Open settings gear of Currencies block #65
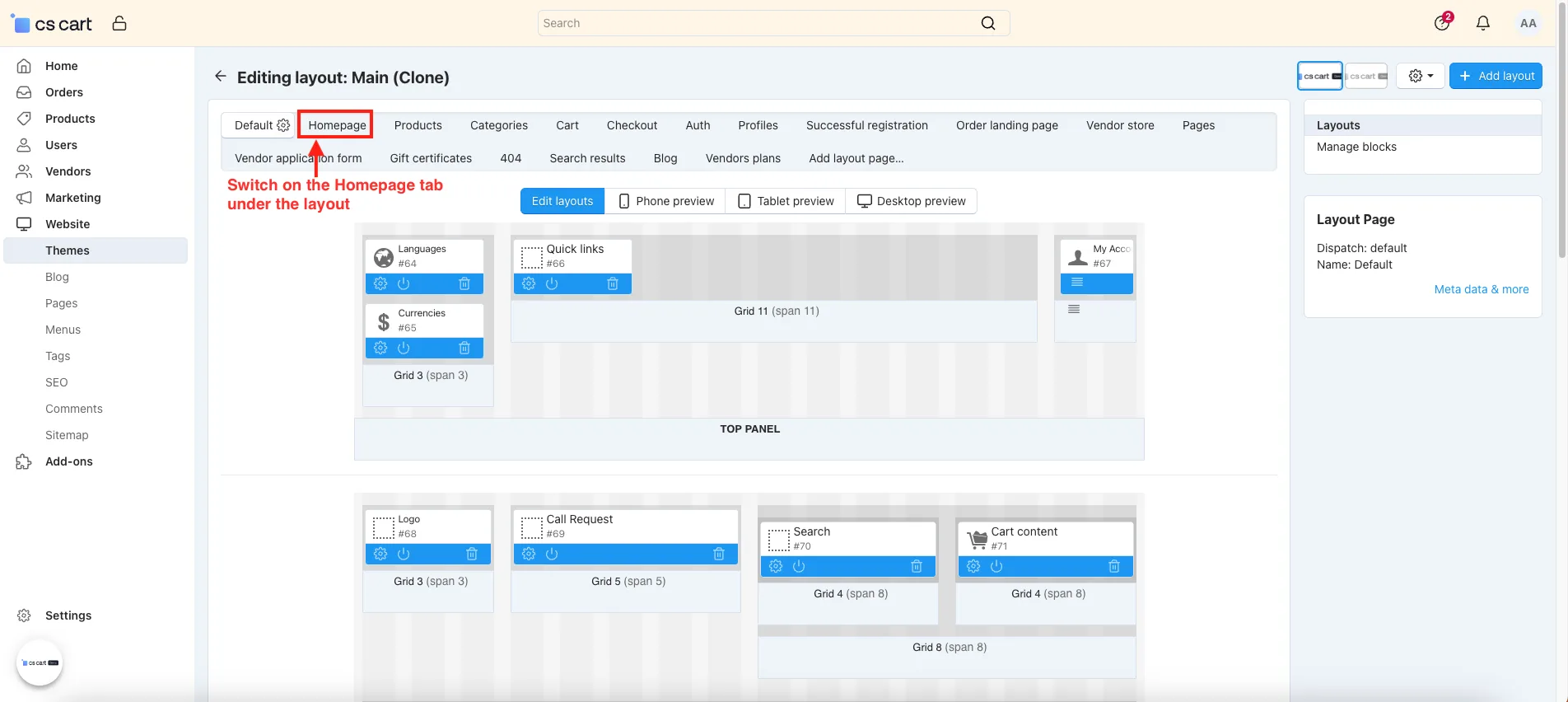The image size is (1568, 702). click(x=380, y=348)
